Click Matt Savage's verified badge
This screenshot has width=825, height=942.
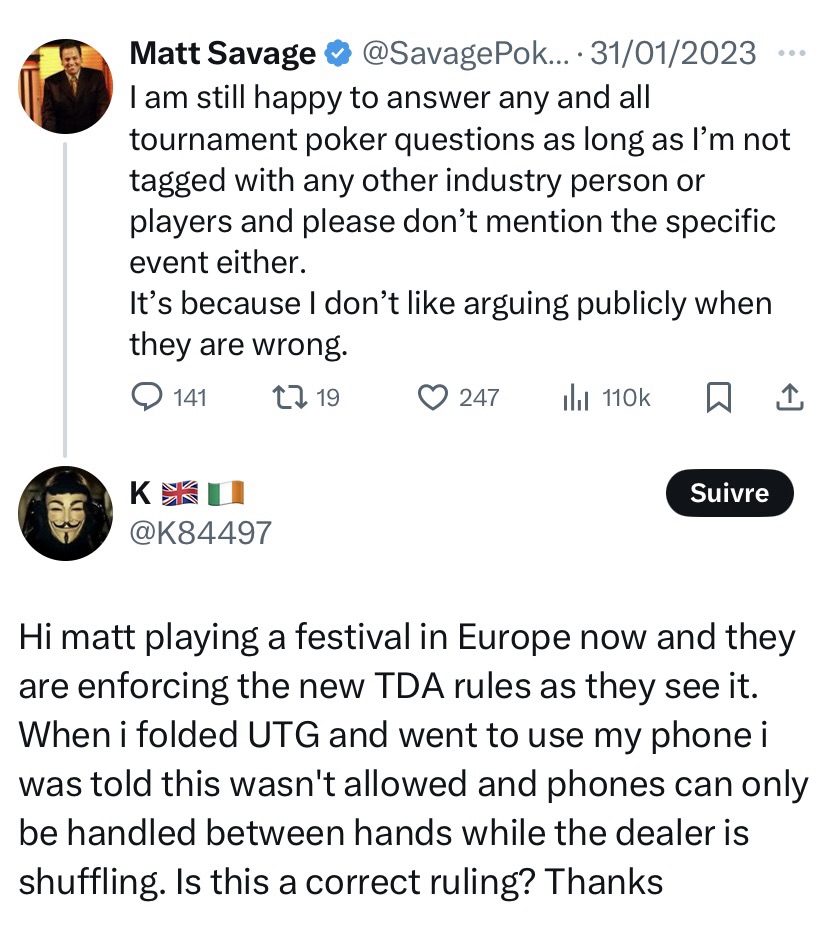point(339,53)
